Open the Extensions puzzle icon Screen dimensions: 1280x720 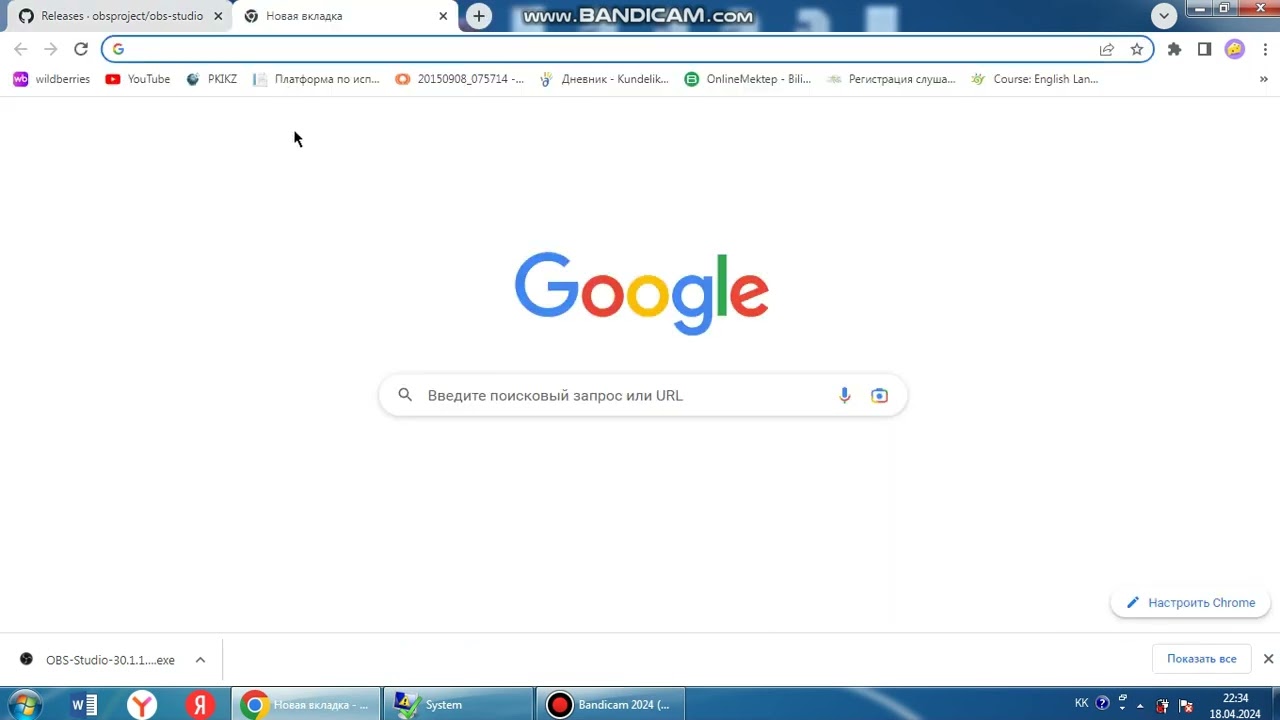[1175, 49]
